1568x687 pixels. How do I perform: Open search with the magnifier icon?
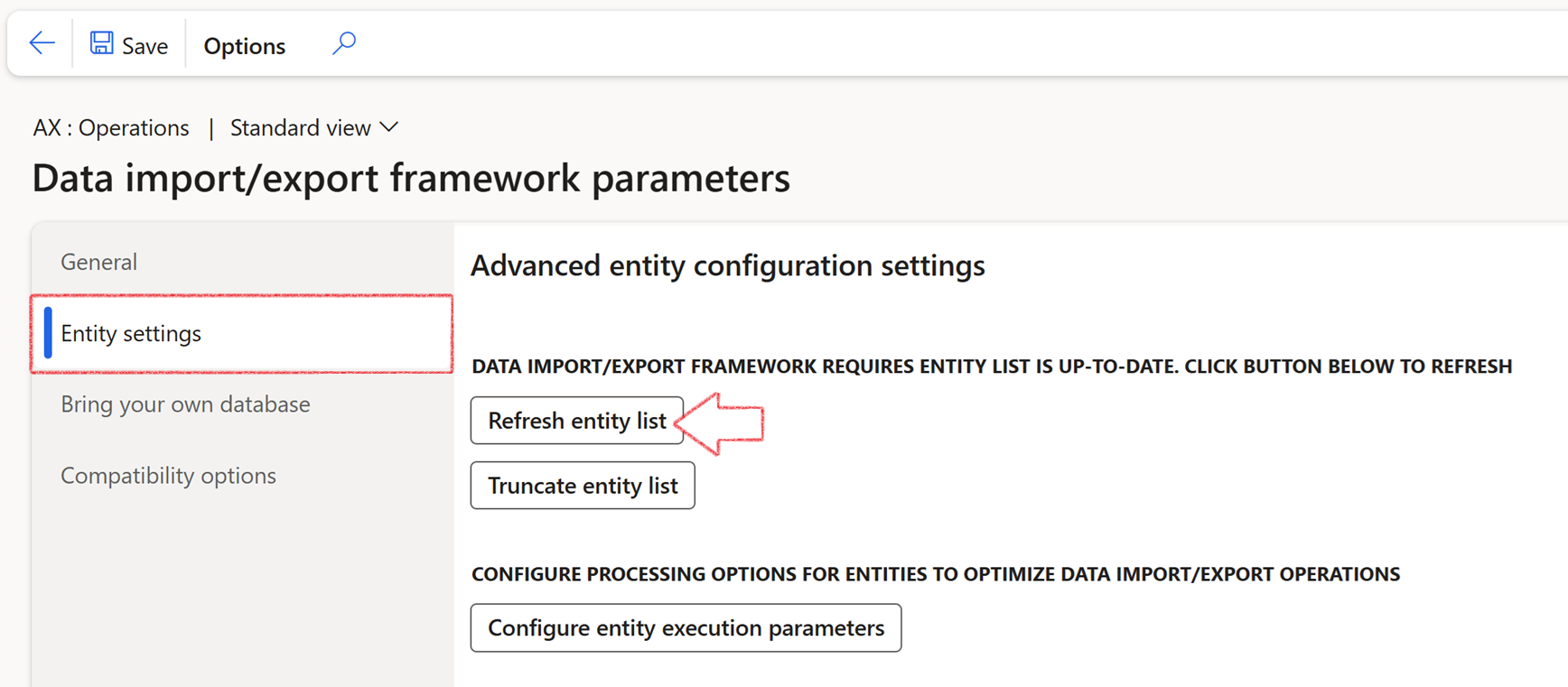coord(344,43)
